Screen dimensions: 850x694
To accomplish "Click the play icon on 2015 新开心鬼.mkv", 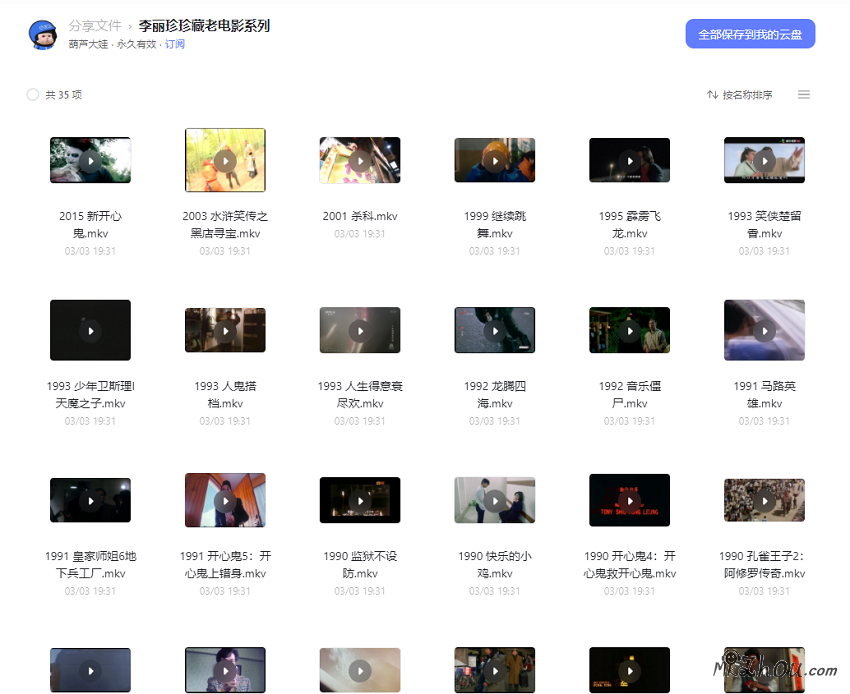I will coord(90,160).
